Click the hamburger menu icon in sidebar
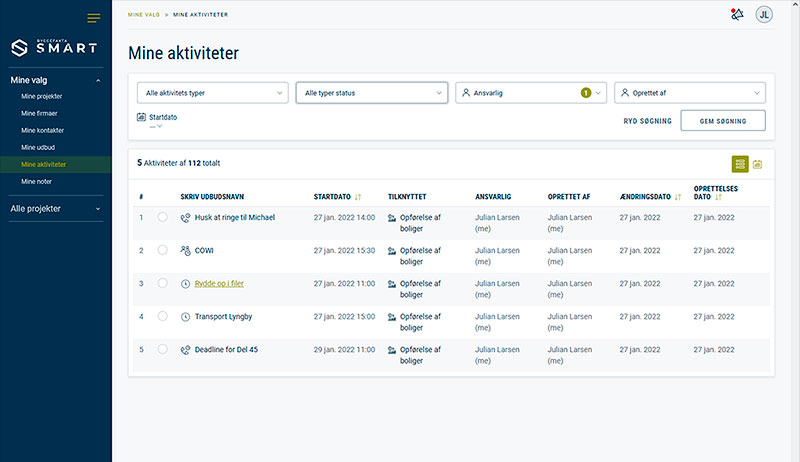 [94, 17]
